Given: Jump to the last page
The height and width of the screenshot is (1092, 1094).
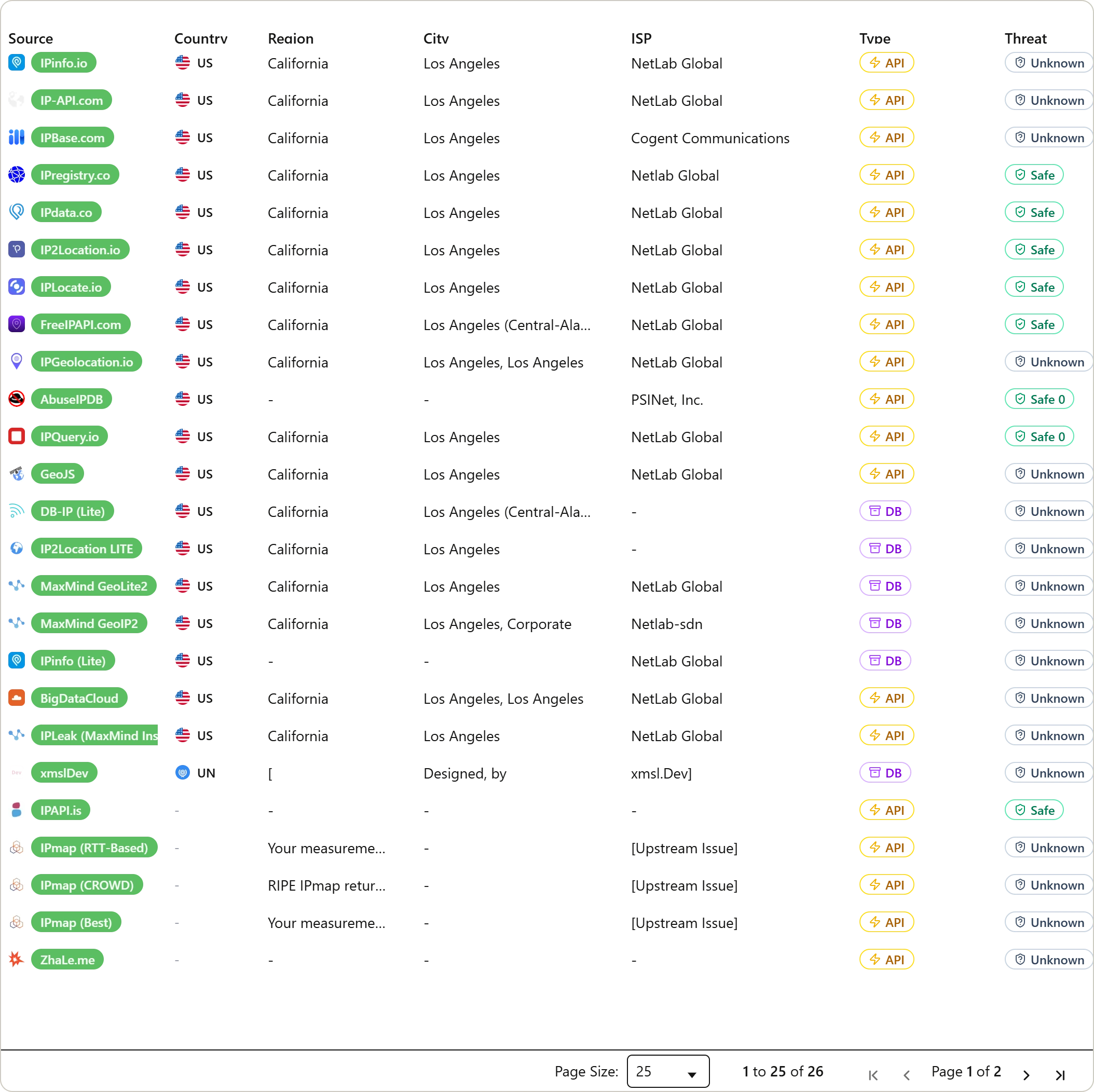Looking at the screenshot, I should pyautogui.click(x=1060, y=1074).
